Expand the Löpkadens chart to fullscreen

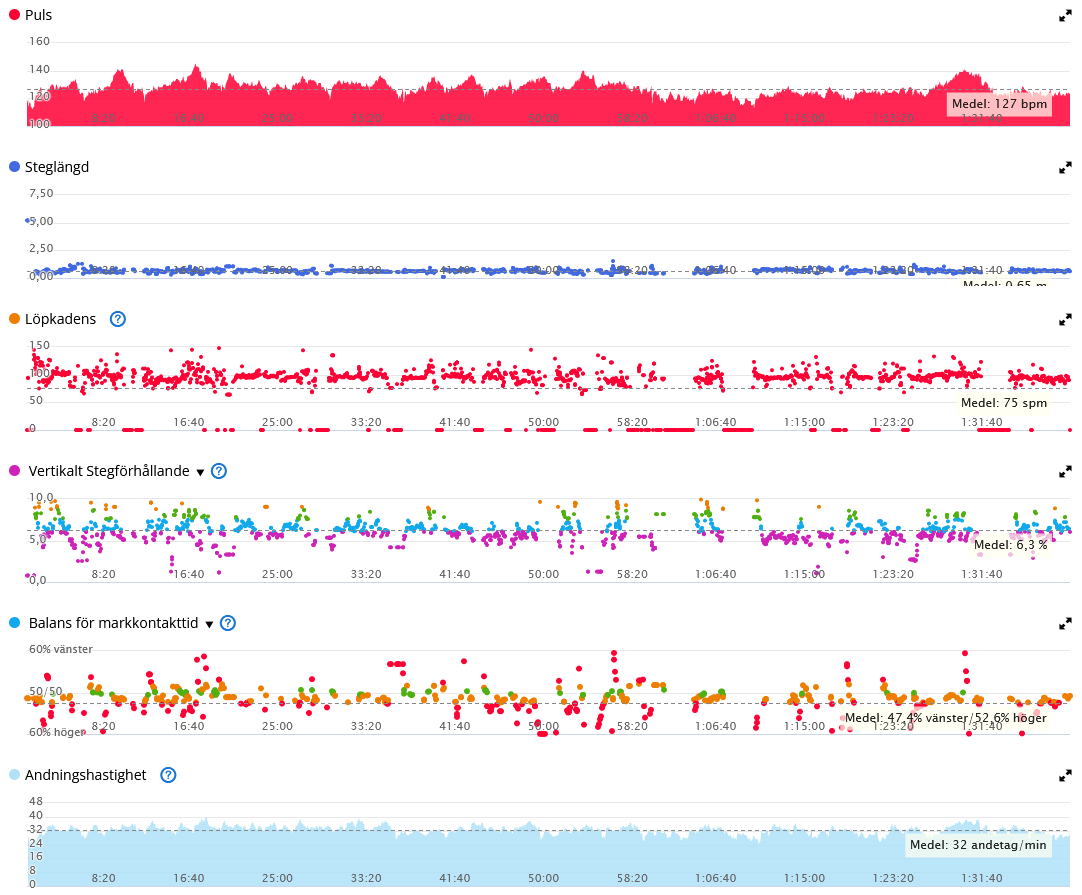(1065, 319)
